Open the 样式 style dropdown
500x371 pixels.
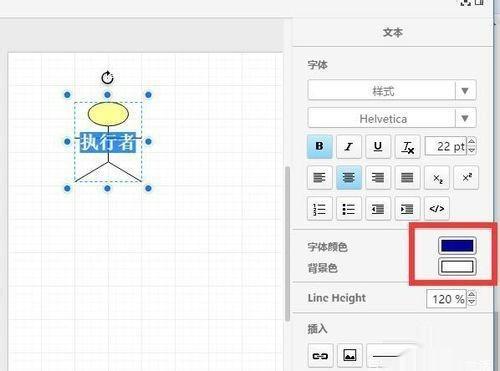392,90
